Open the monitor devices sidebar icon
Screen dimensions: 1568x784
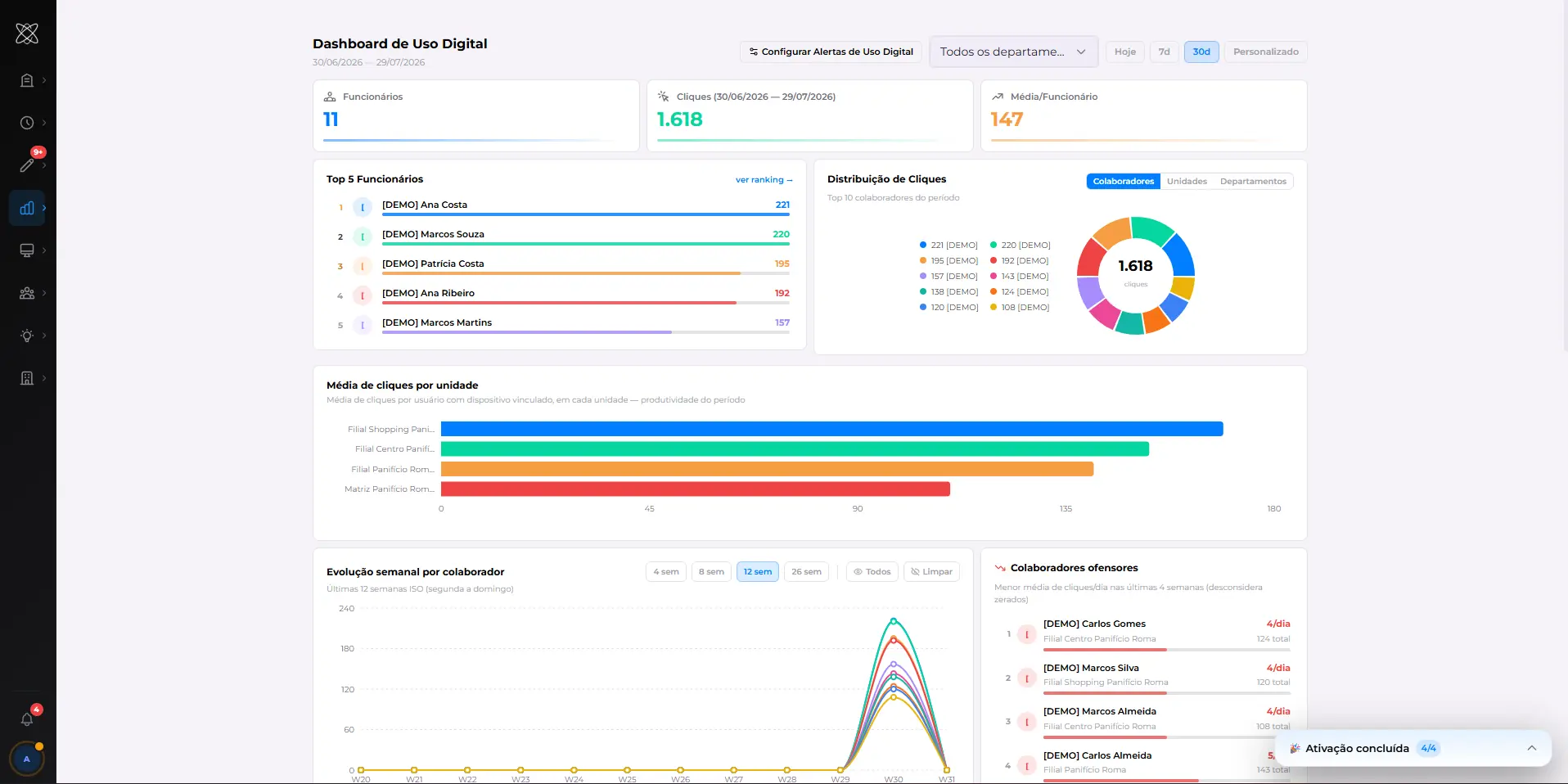point(27,250)
